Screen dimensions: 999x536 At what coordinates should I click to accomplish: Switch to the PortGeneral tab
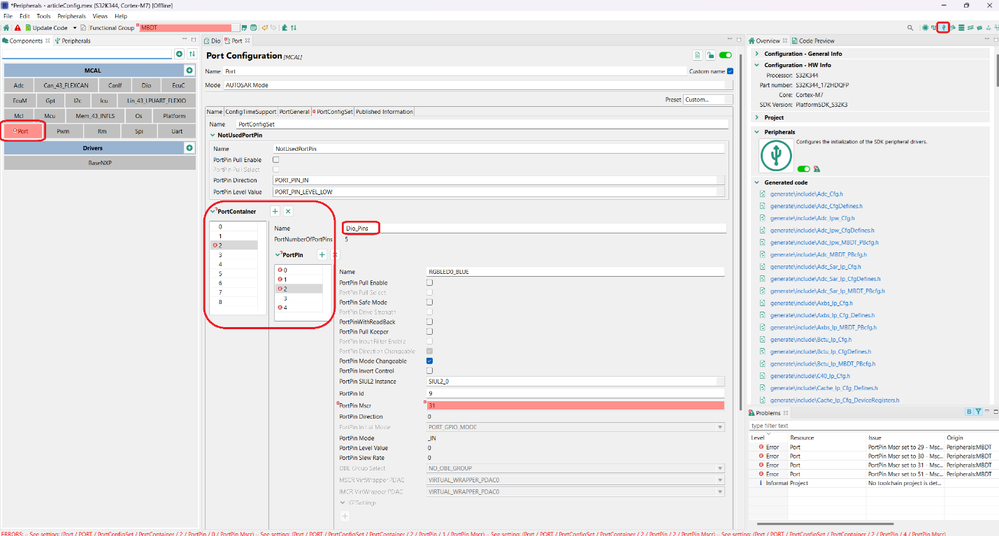[x=294, y=112]
